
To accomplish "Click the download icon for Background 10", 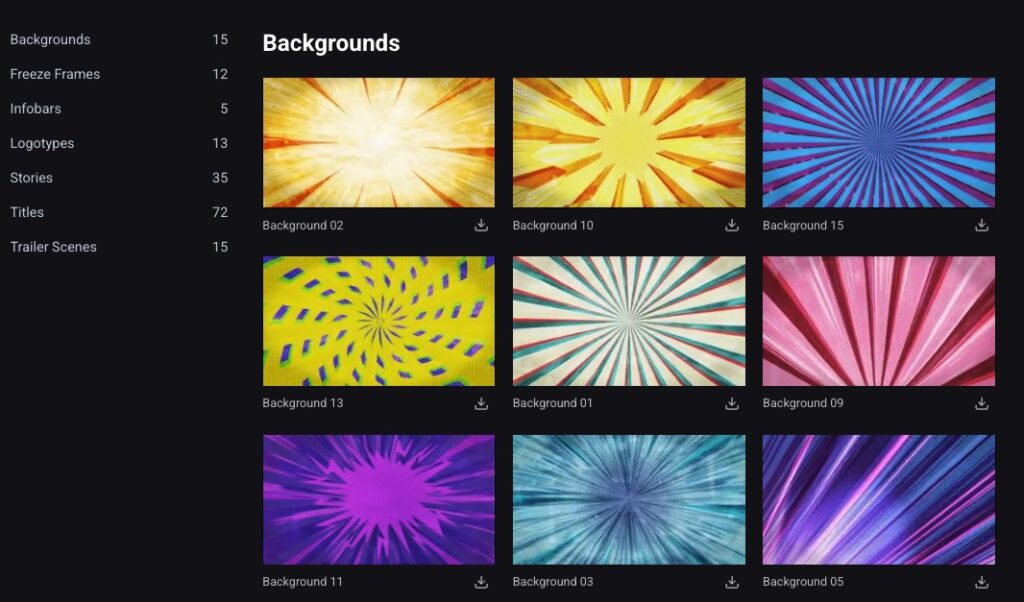I will point(732,225).
